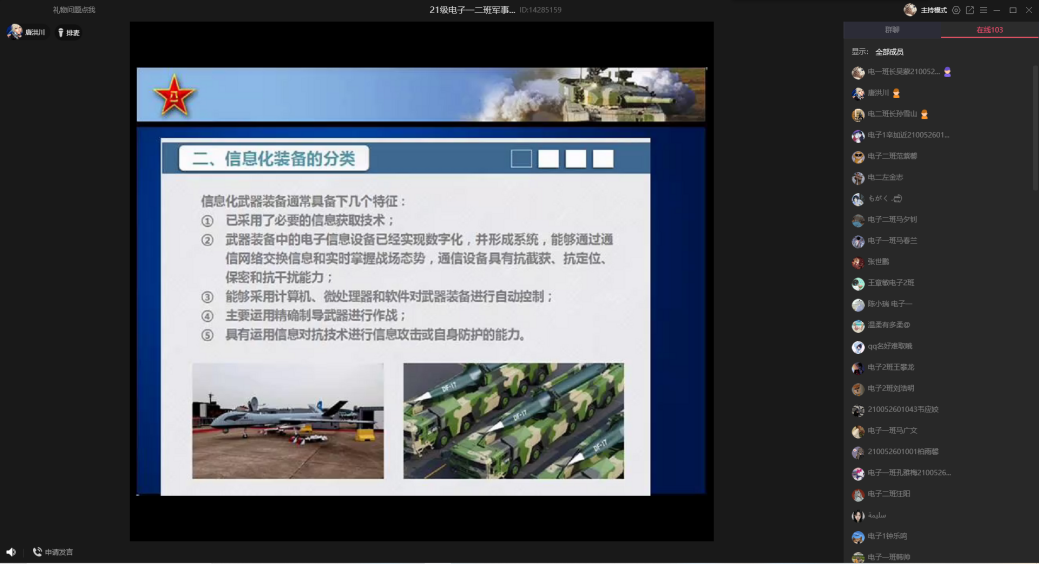Click the 排麦 queue button
This screenshot has width=1039, height=564.
click(72, 33)
